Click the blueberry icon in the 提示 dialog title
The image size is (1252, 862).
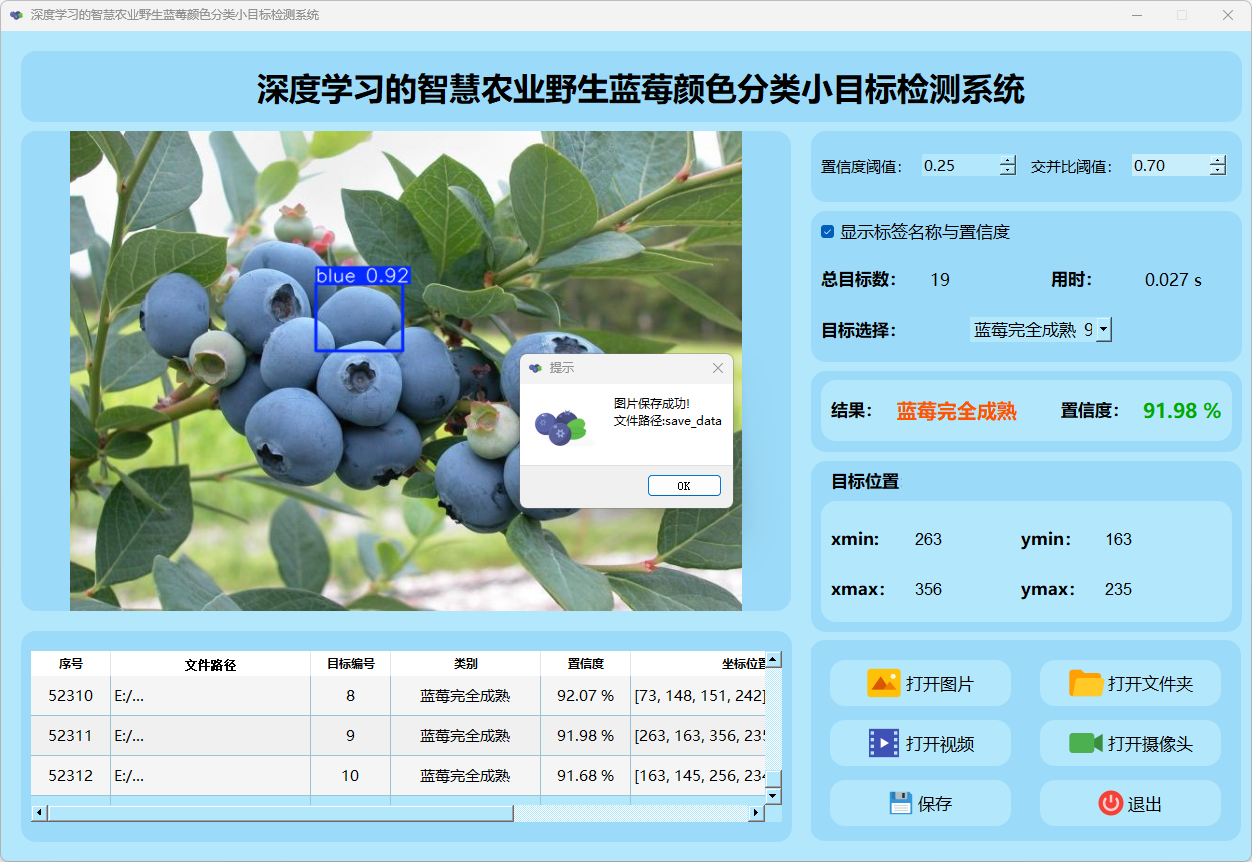point(535,368)
